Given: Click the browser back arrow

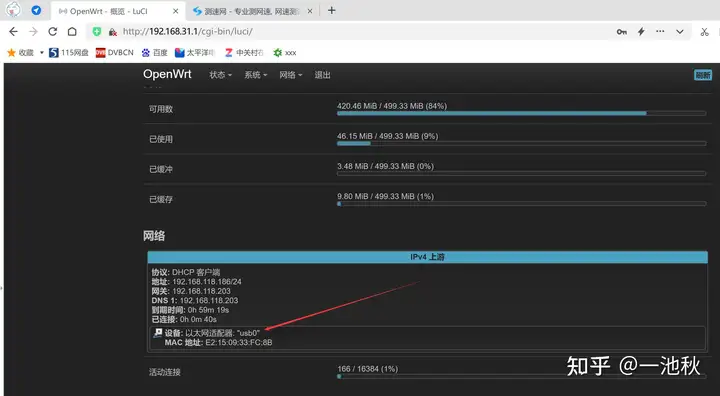Looking at the screenshot, I should (13, 32).
